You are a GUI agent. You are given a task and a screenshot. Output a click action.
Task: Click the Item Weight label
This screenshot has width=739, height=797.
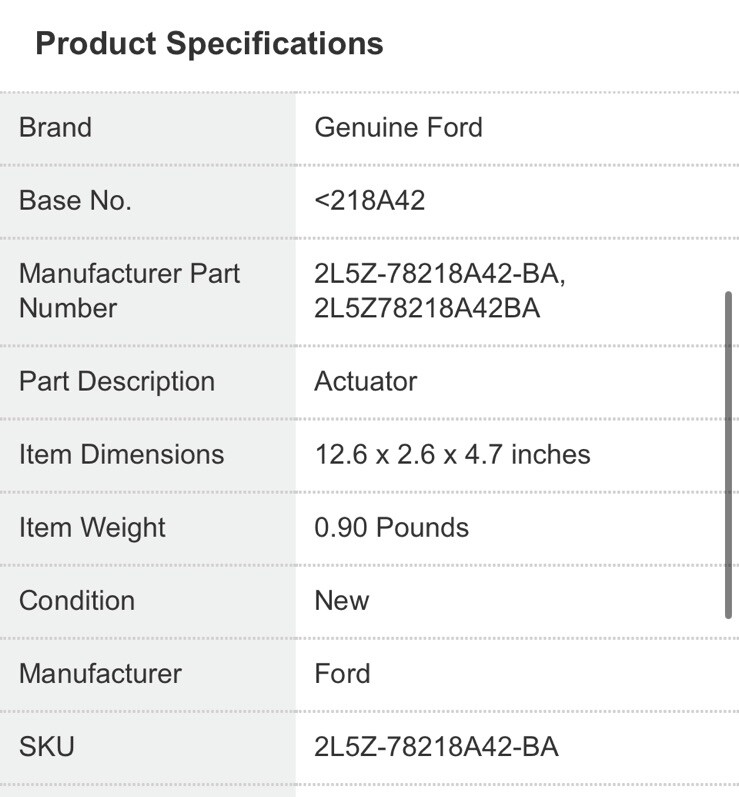tap(92, 528)
